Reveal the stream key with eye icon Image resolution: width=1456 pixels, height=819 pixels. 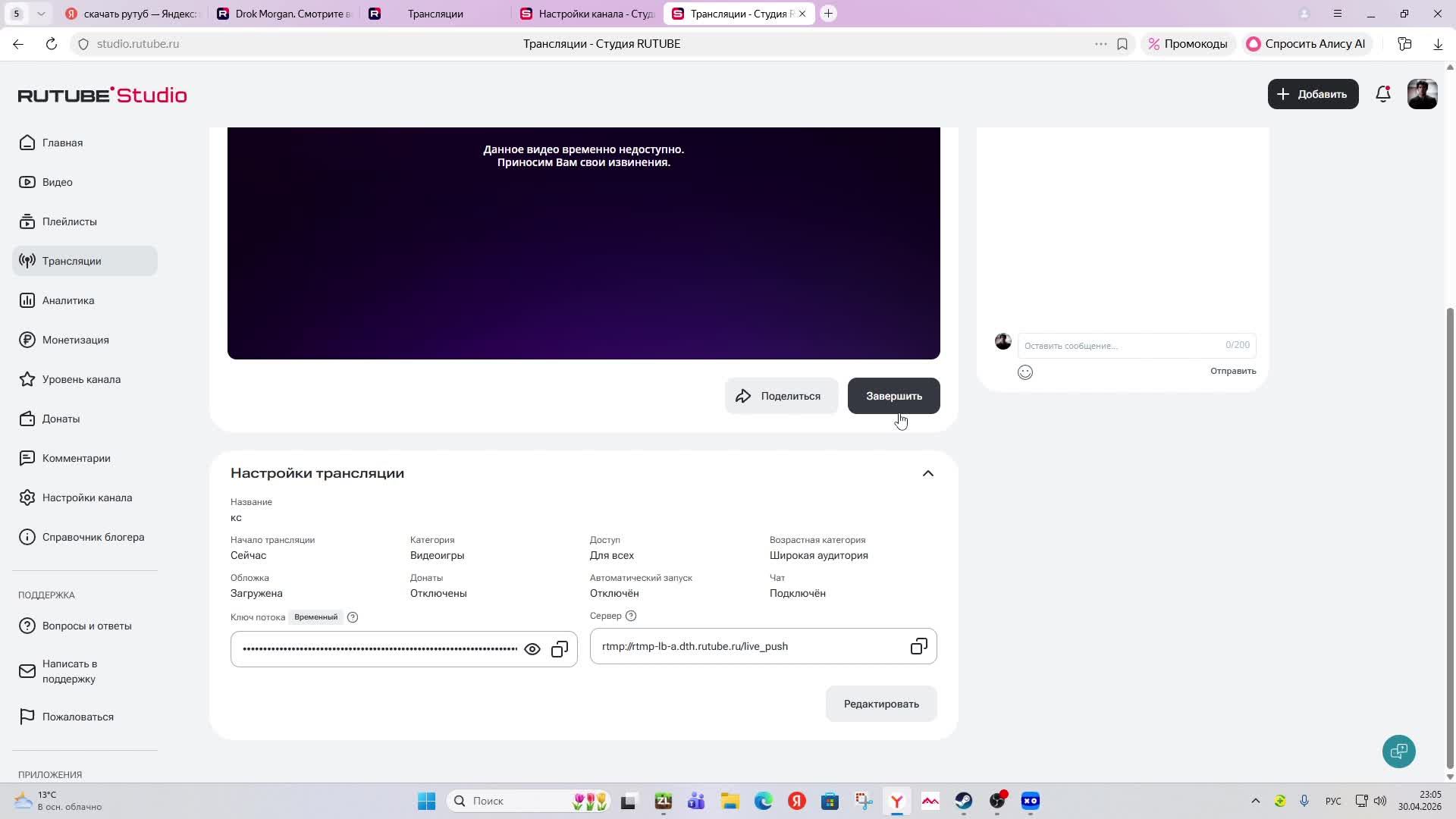532,650
